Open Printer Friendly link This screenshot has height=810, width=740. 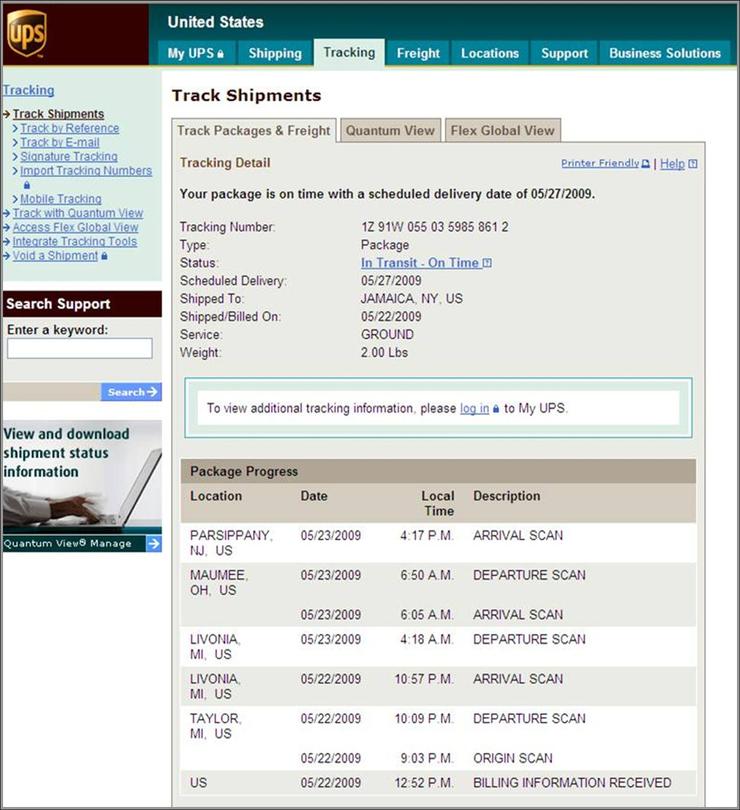[x=600, y=163]
